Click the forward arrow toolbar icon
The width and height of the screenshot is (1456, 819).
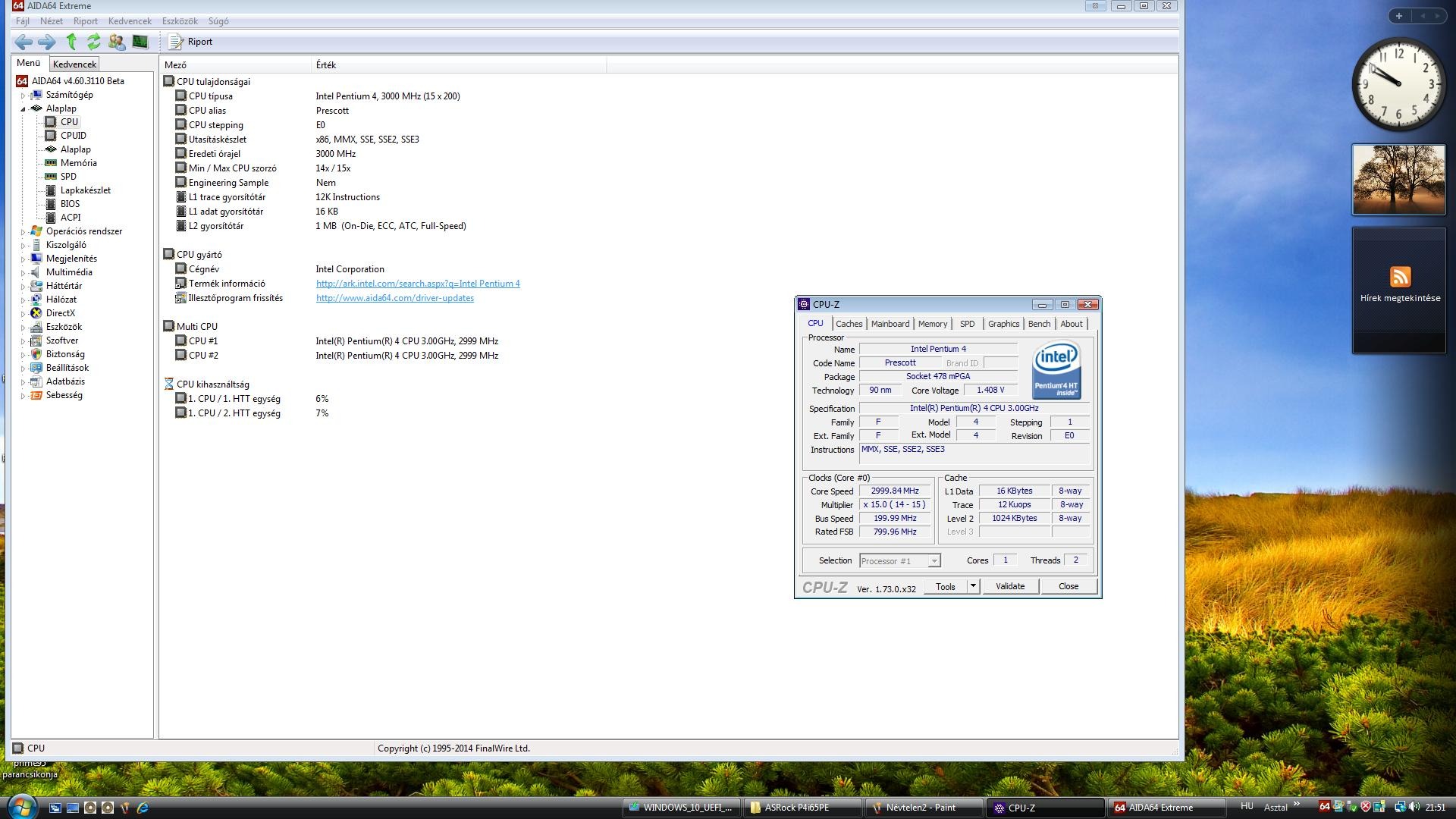[x=46, y=42]
